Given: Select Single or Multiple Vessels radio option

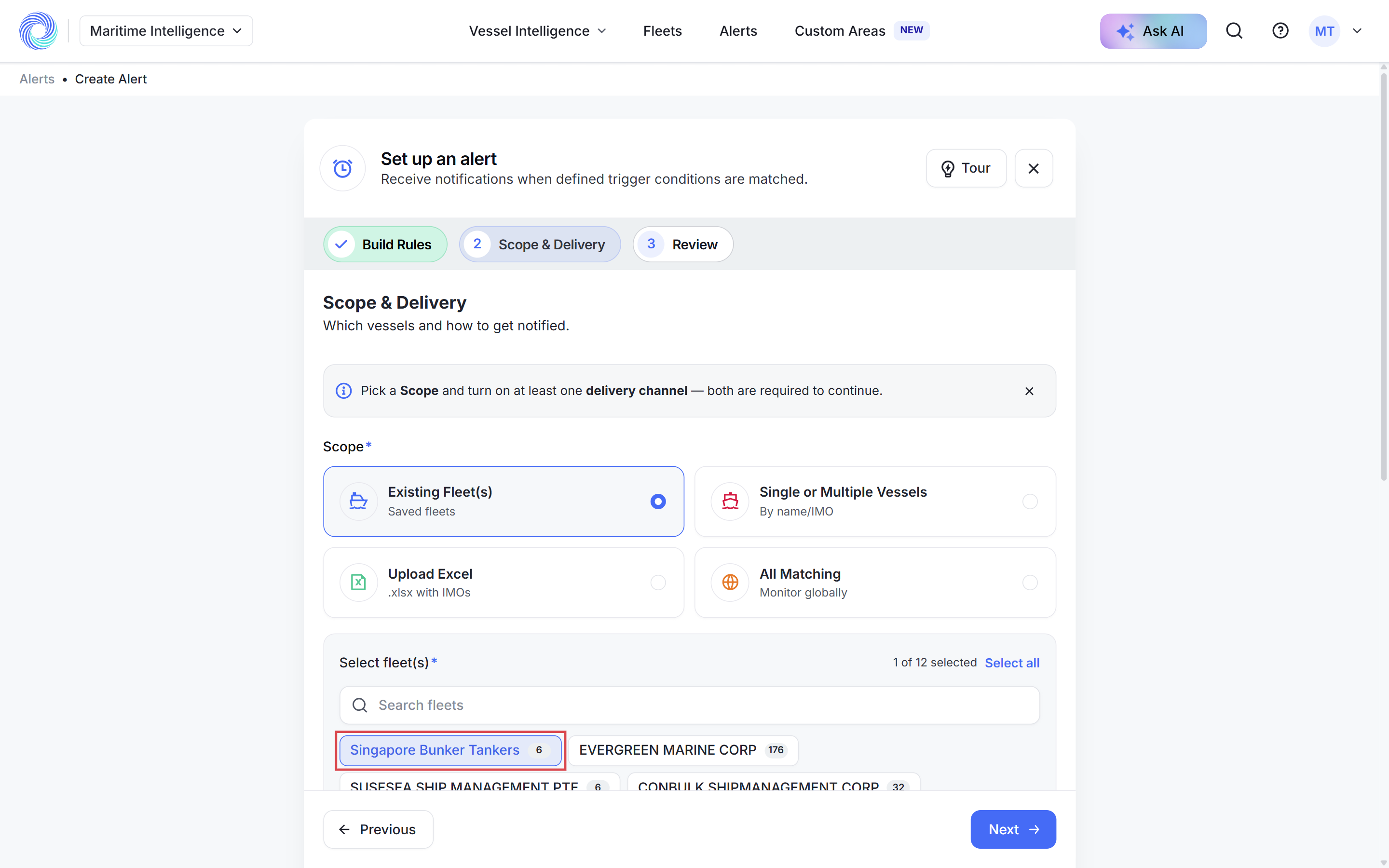Looking at the screenshot, I should (875, 502).
